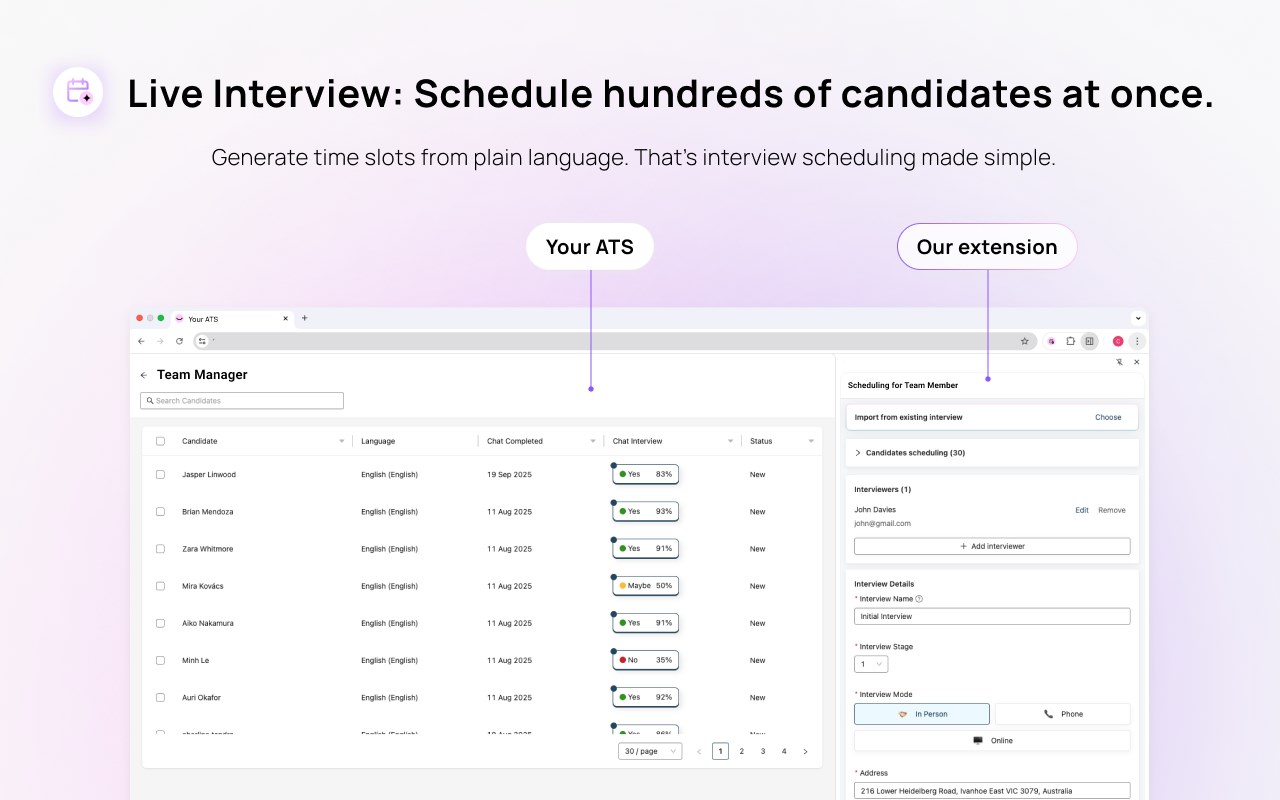Unpin the scheduling extension panel
The height and width of the screenshot is (800, 1280).
[1119, 362]
